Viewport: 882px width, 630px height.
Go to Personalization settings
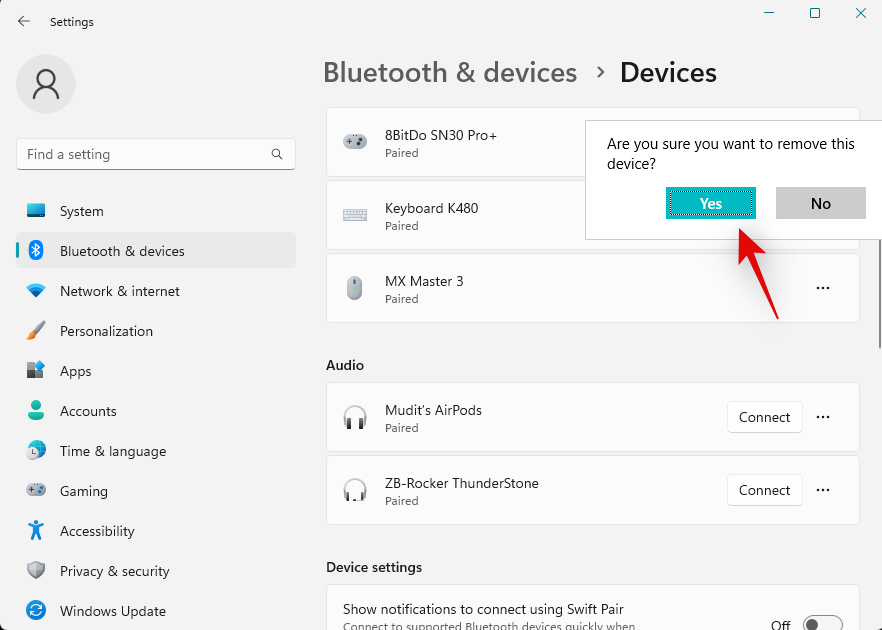coord(106,331)
